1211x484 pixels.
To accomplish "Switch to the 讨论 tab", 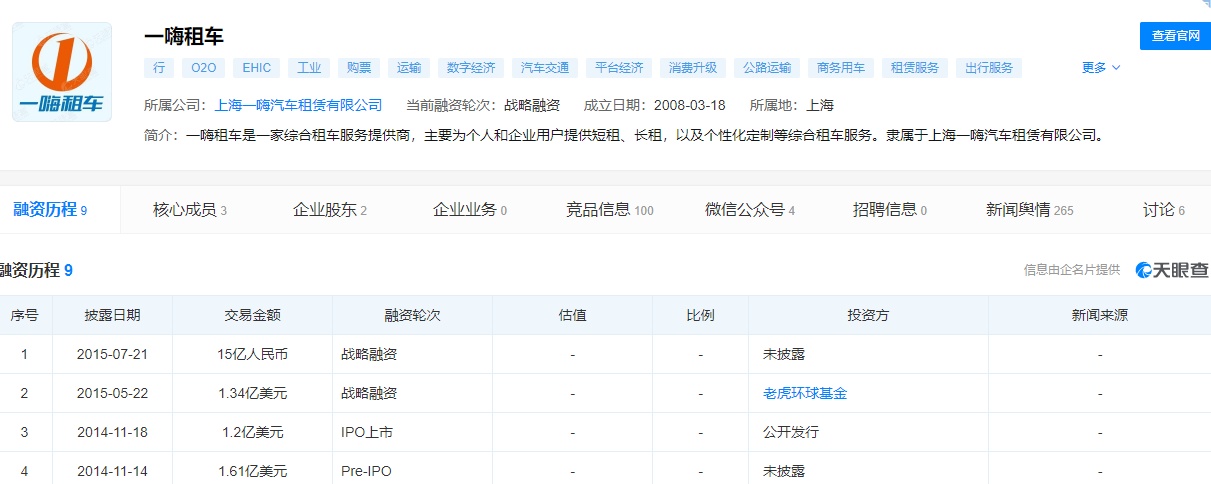I will tap(1164, 210).
